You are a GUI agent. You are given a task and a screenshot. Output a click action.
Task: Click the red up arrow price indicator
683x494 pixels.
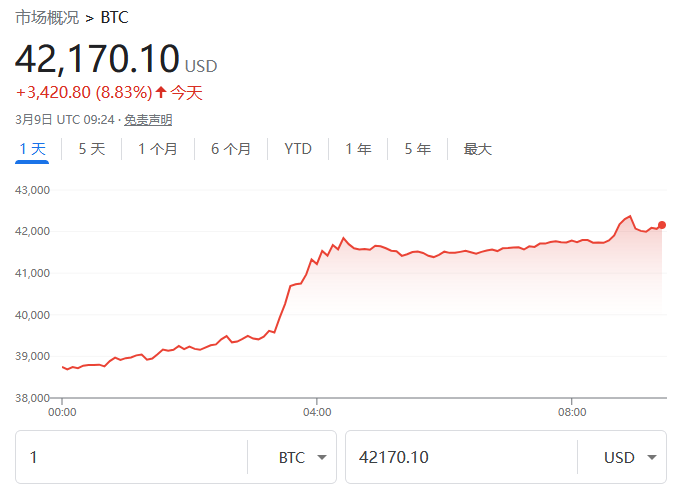[161, 93]
